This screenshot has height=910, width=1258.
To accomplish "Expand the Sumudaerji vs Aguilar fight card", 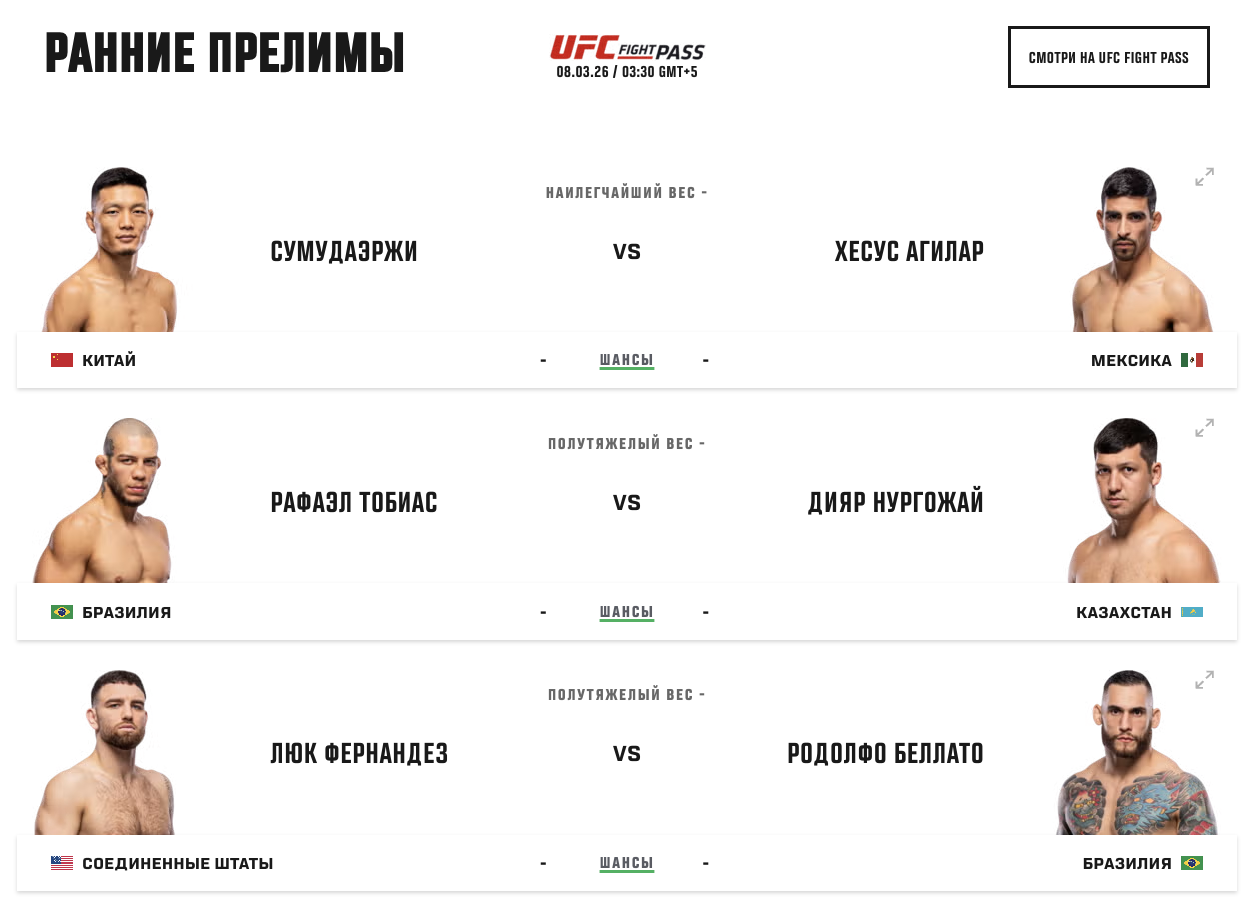I will tap(1204, 177).
